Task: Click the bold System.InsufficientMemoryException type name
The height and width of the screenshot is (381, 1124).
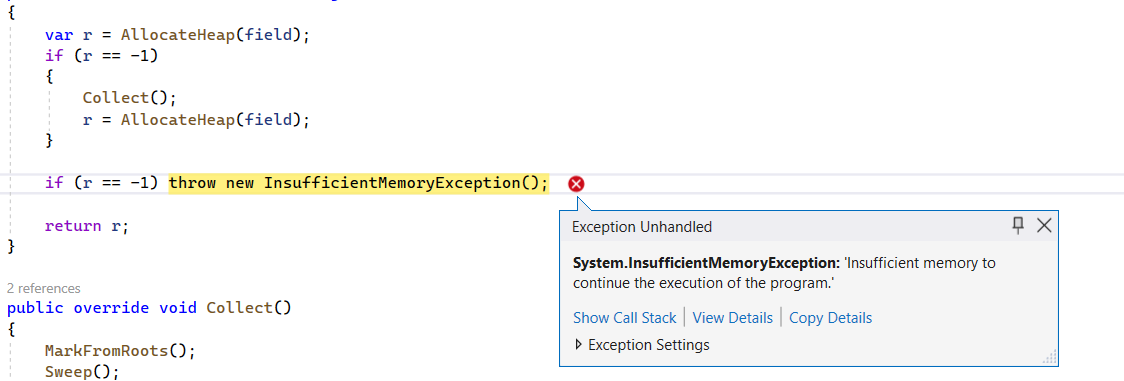Action: [706, 263]
